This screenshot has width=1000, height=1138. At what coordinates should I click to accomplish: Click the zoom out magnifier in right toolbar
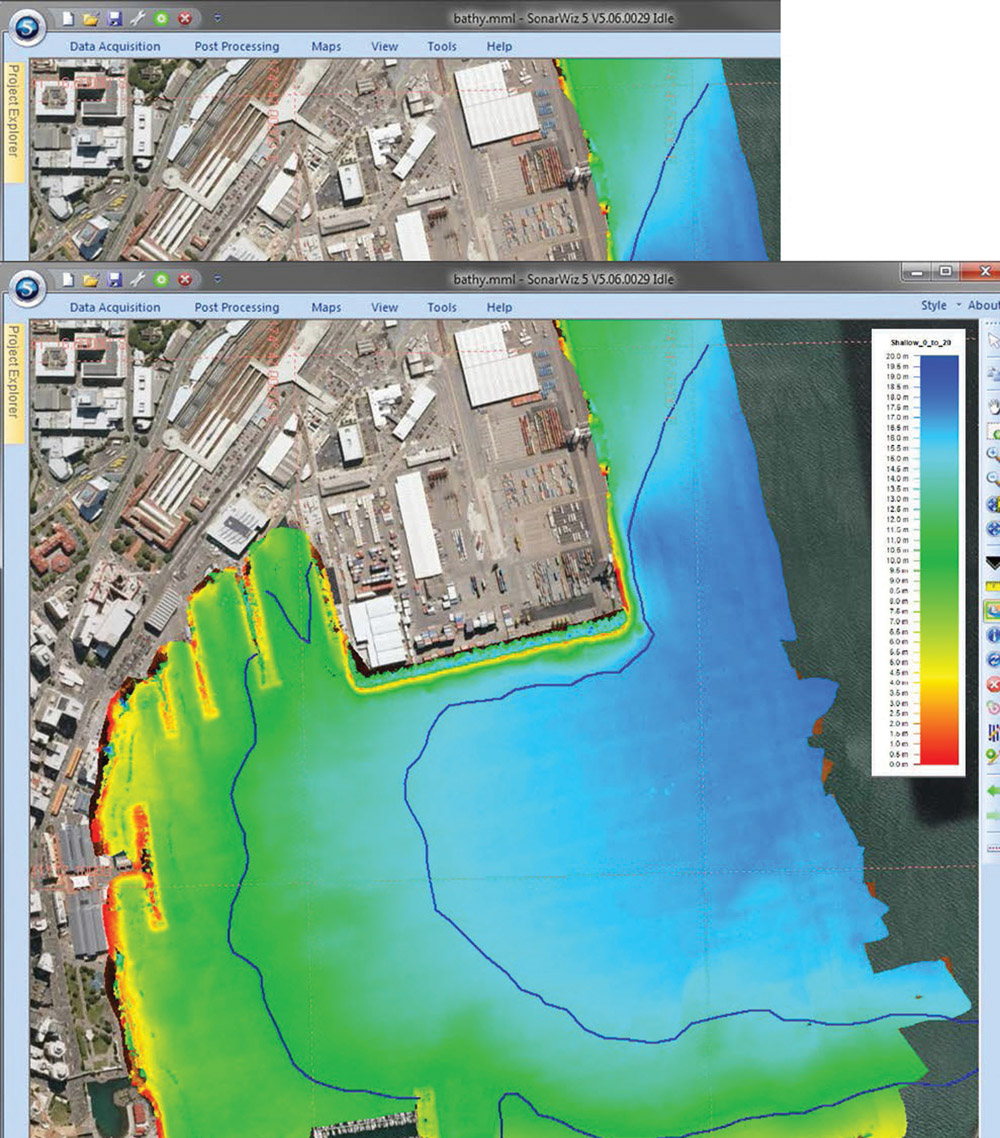993,478
